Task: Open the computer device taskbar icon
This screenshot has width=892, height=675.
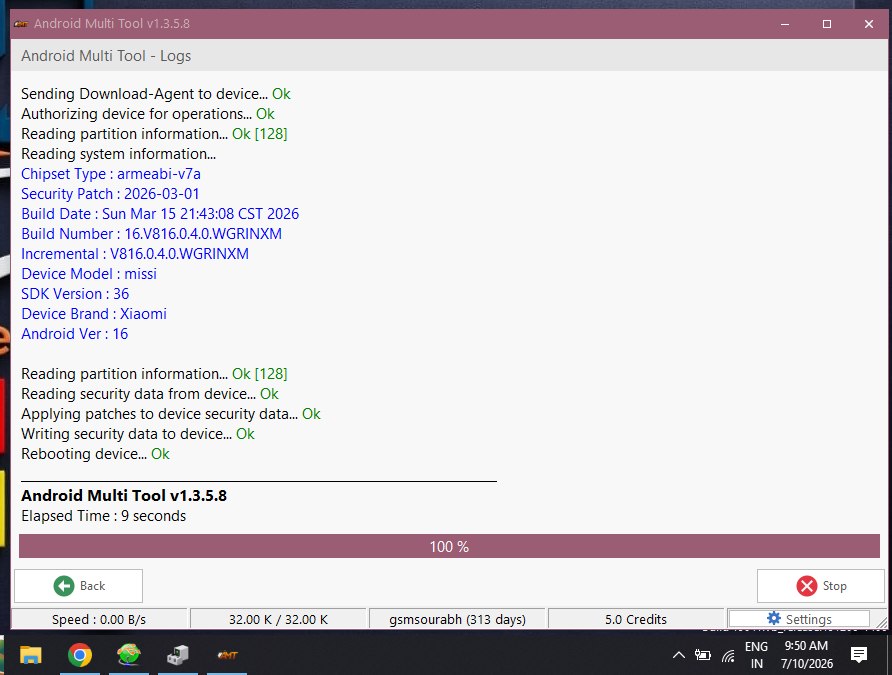Action: point(177,655)
